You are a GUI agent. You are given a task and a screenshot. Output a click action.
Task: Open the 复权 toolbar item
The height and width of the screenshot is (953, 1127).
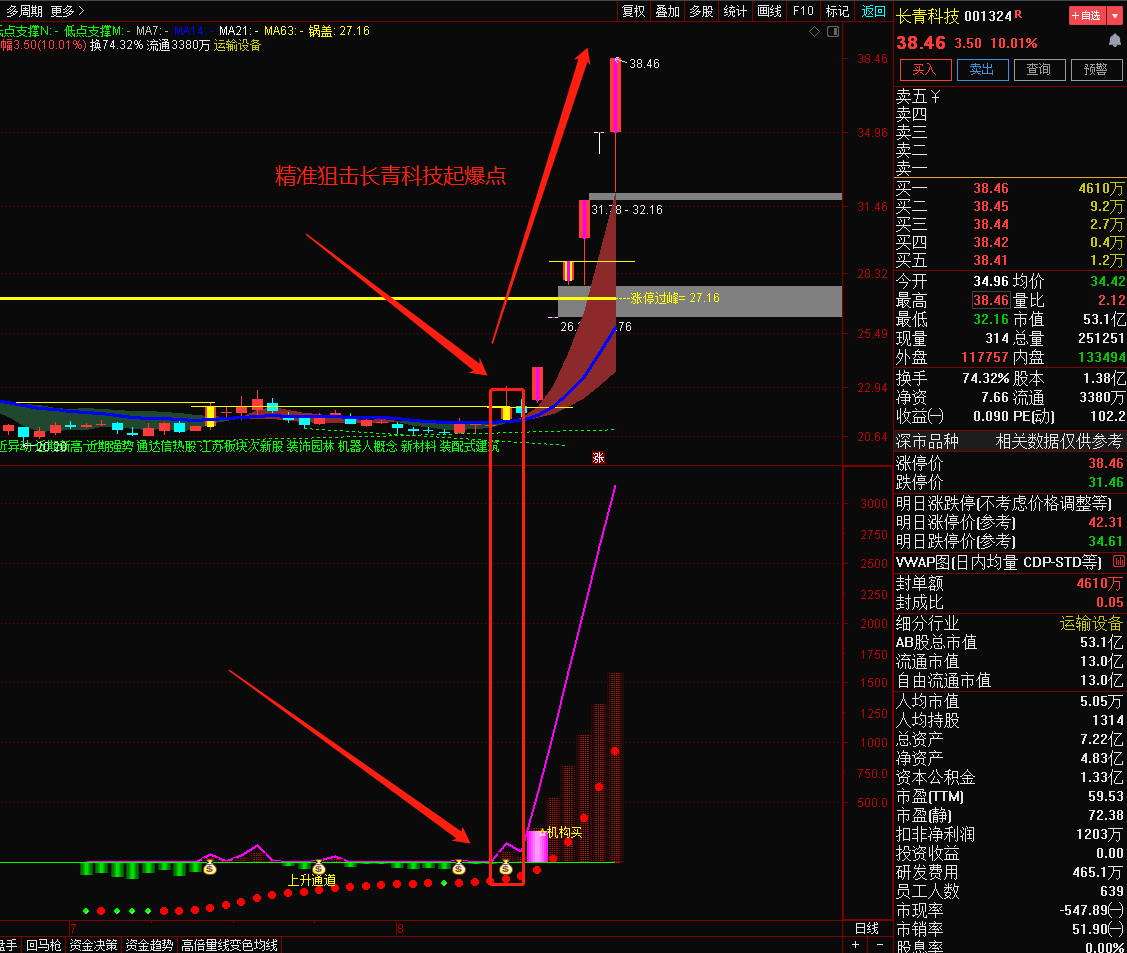(x=634, y=11)
